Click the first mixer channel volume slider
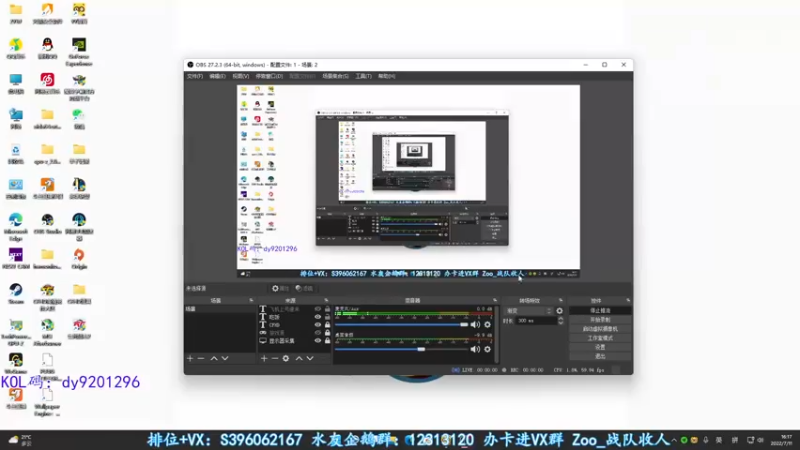Viewport: 800px width, 450px height. pyautogui.click(x=401, y=324)
